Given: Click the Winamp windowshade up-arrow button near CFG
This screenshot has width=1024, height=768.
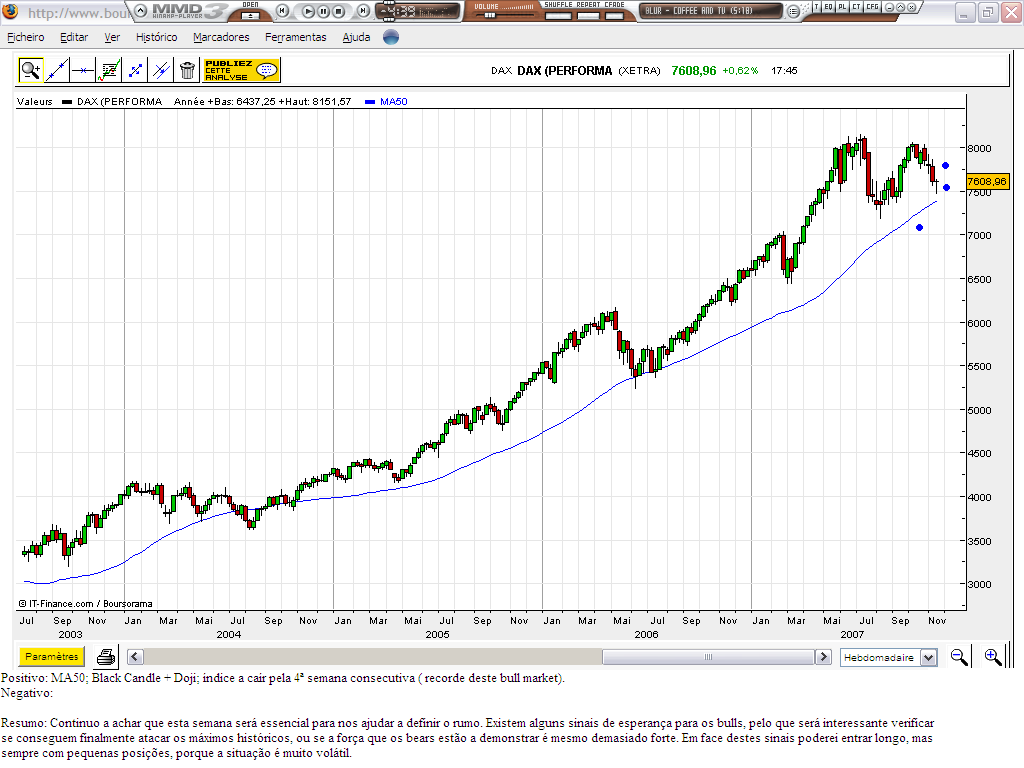Looking at the screenshot, I should (x=900, y=7).
